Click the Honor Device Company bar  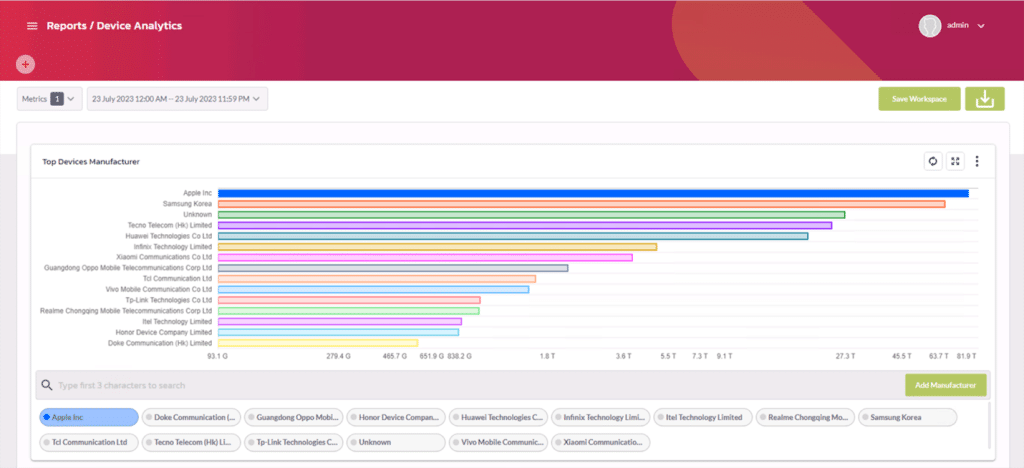coord(338,332)
